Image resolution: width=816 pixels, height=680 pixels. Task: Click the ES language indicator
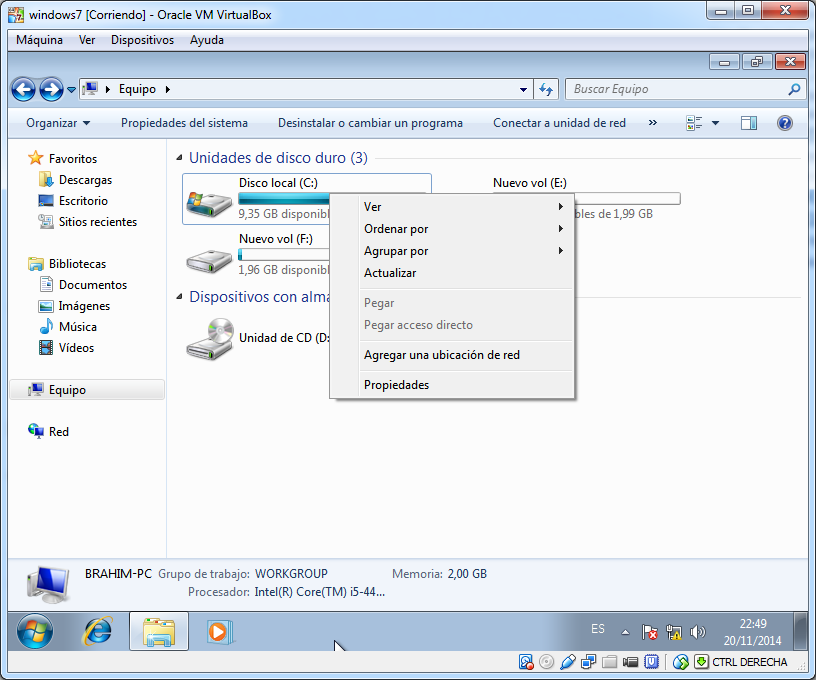click(x=597, y=629)
